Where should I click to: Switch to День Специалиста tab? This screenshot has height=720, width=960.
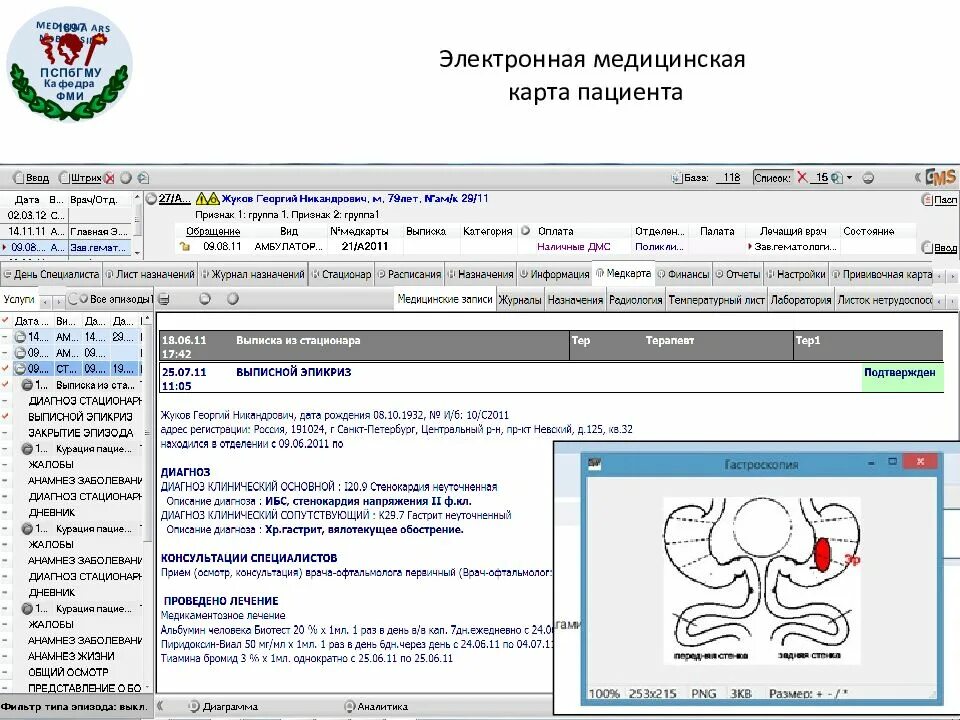point(51,274)
